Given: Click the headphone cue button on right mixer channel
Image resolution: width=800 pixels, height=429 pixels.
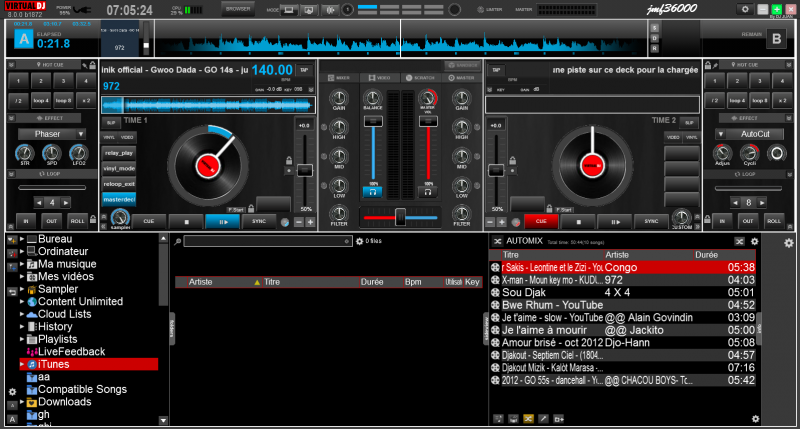Looking at the screenshot, I should (427, 191).
